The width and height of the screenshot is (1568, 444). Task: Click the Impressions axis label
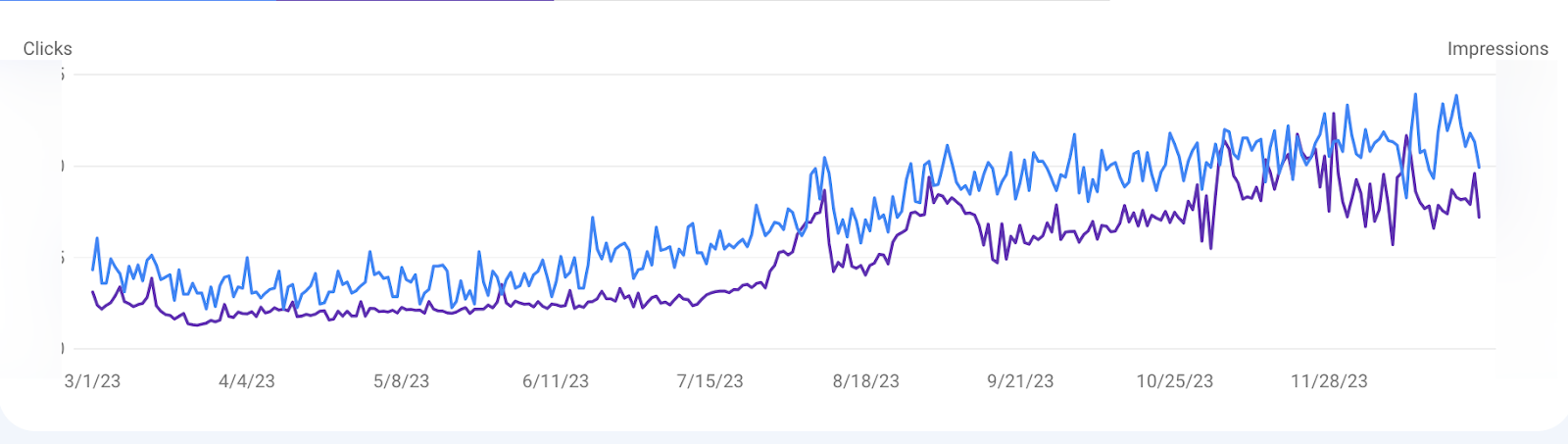click(x=1497, y=49)
